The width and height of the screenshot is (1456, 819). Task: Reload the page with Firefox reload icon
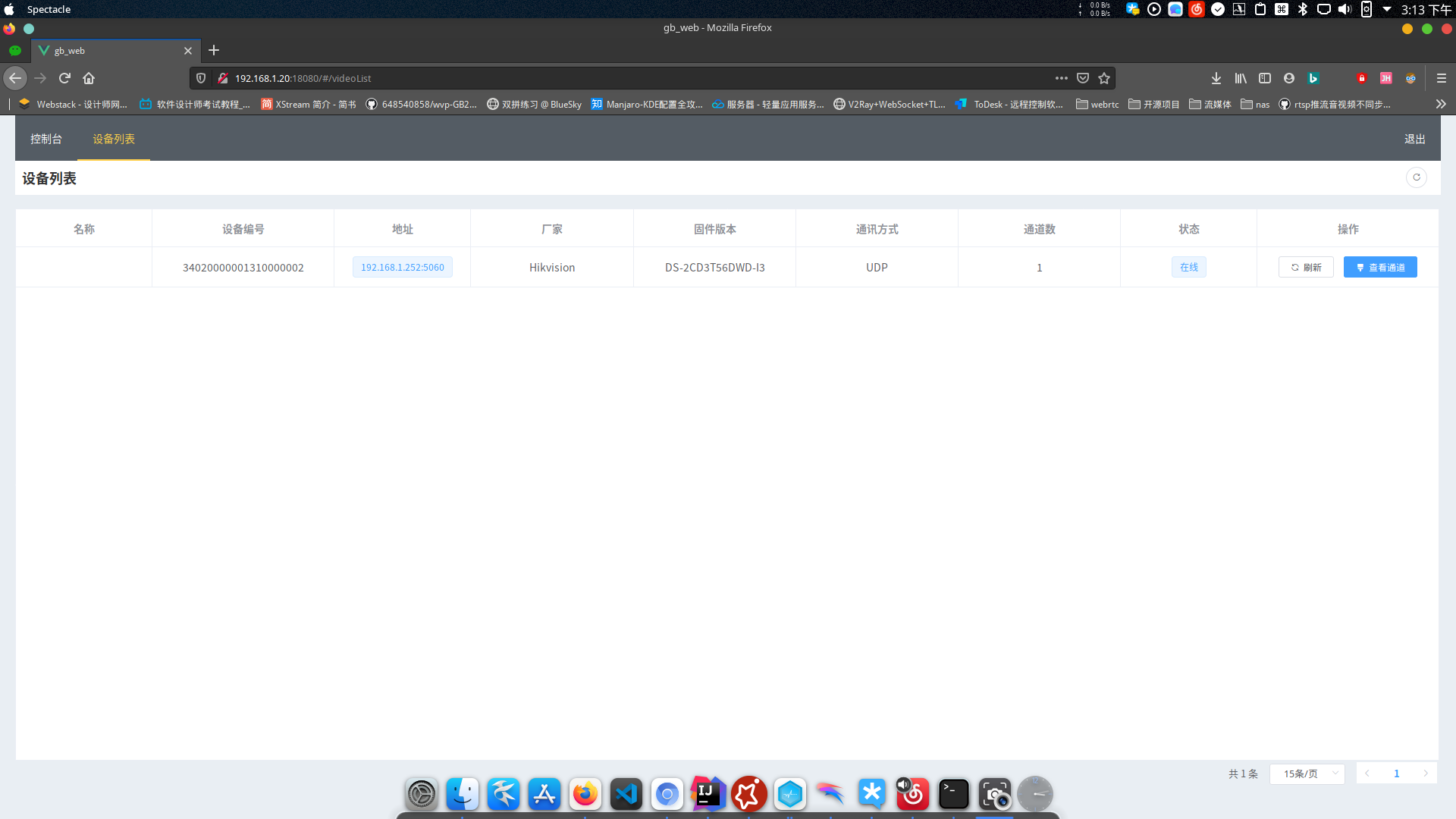(64, 78)
